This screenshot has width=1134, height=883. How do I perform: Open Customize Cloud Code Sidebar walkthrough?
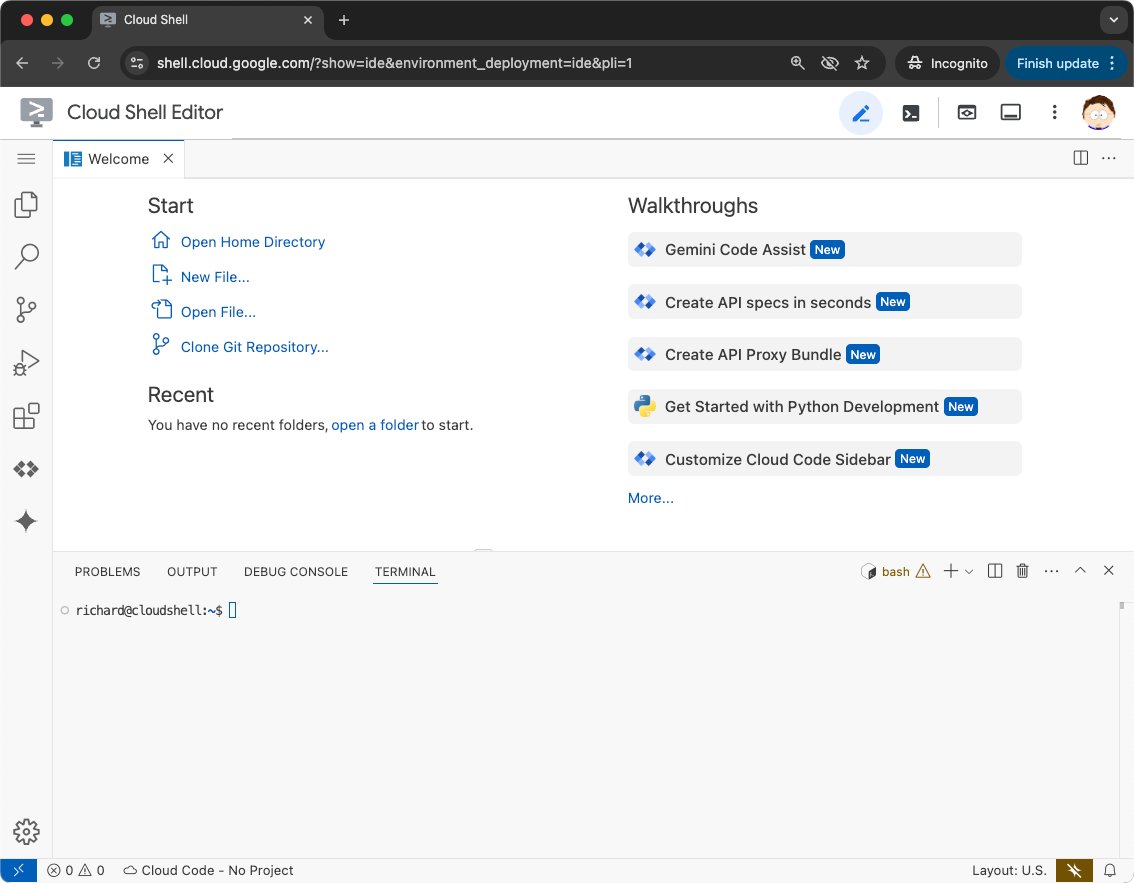[824, 458]
